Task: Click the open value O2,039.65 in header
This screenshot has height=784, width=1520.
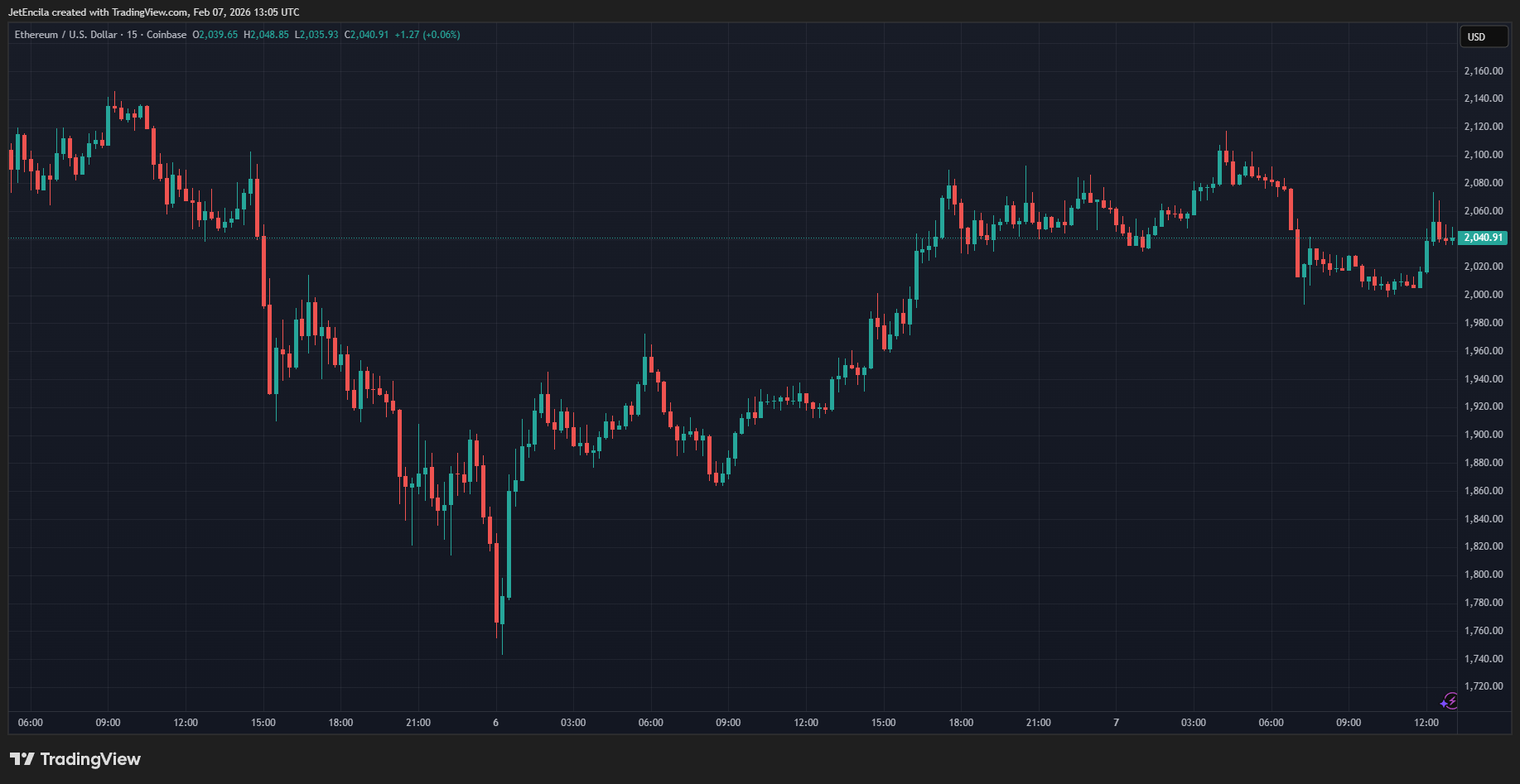Action: [215, 35]
